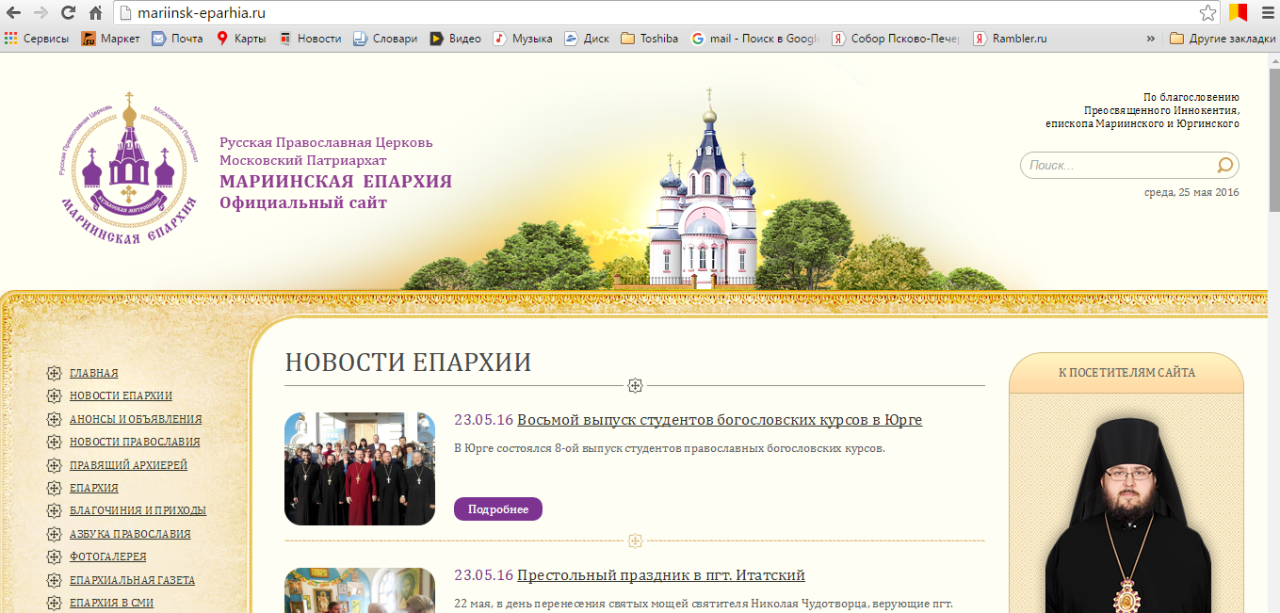Click the cross bullet icon beside ЕПАРХИЯ В СМИ
Viewport: 1280px width, 613px height.
tap(53, 603)
